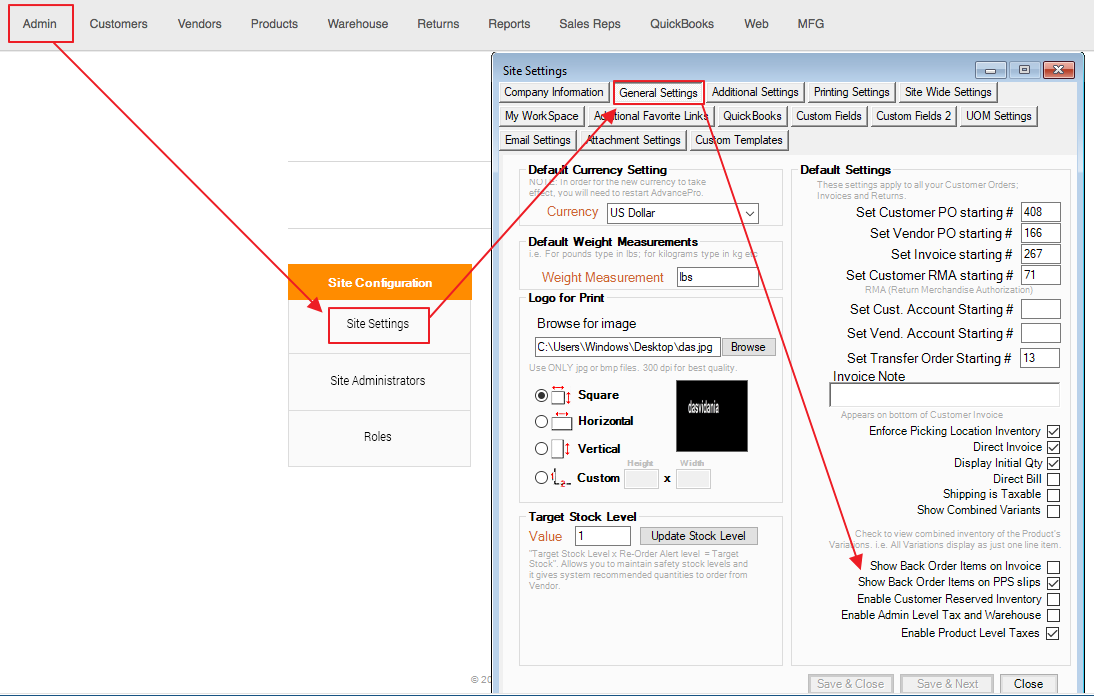Click Site Administrators in Site Configuration
The width and height of the screenshot is (1094, 696).
[378, 381]
